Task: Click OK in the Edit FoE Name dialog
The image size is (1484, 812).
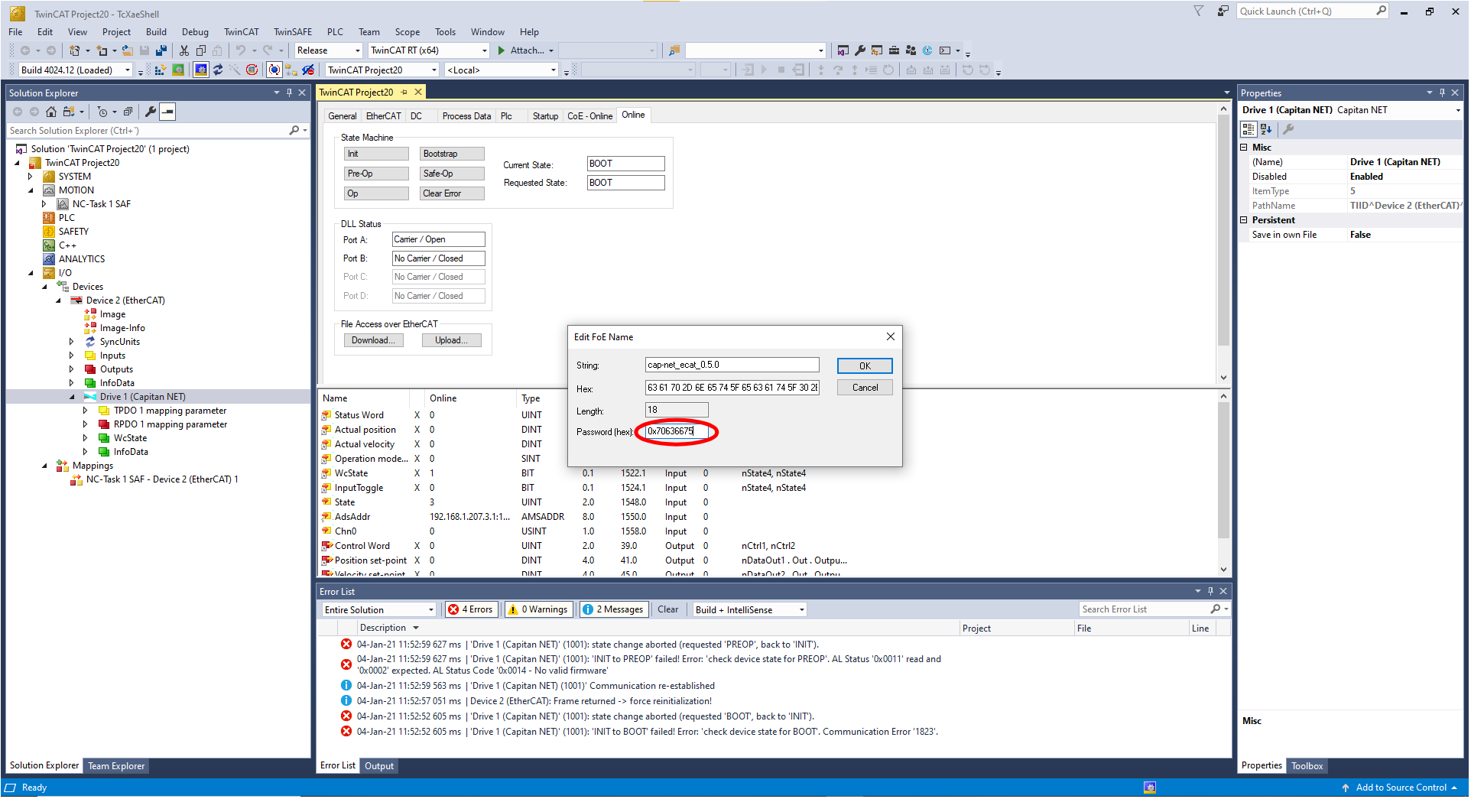Action: coord(864,366)
